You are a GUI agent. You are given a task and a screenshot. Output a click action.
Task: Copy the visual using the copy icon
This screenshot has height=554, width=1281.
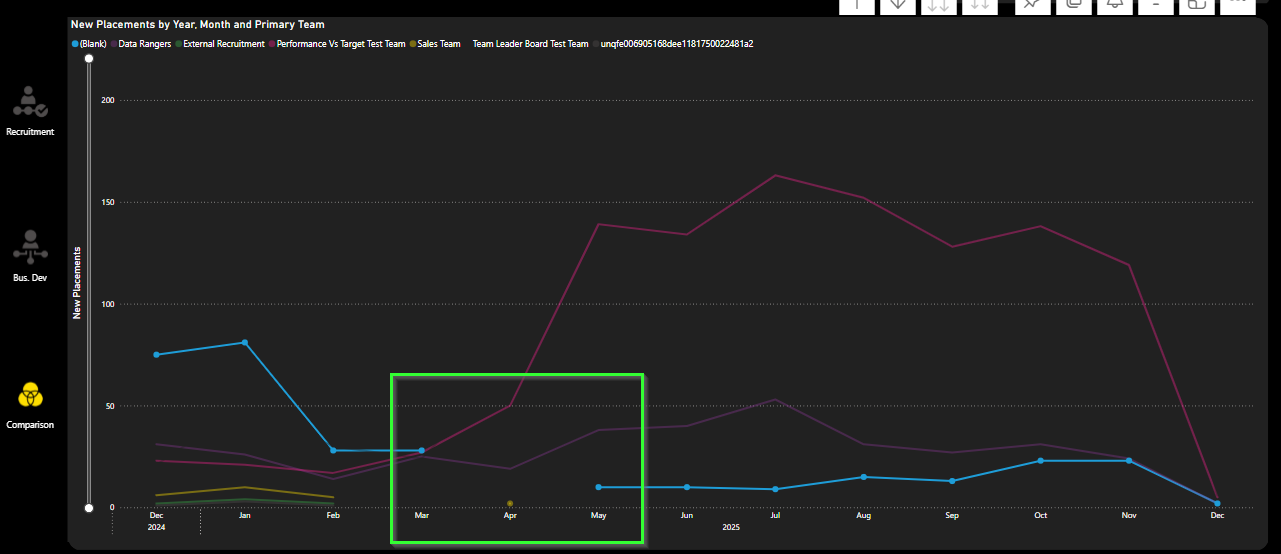point(1073,5)
